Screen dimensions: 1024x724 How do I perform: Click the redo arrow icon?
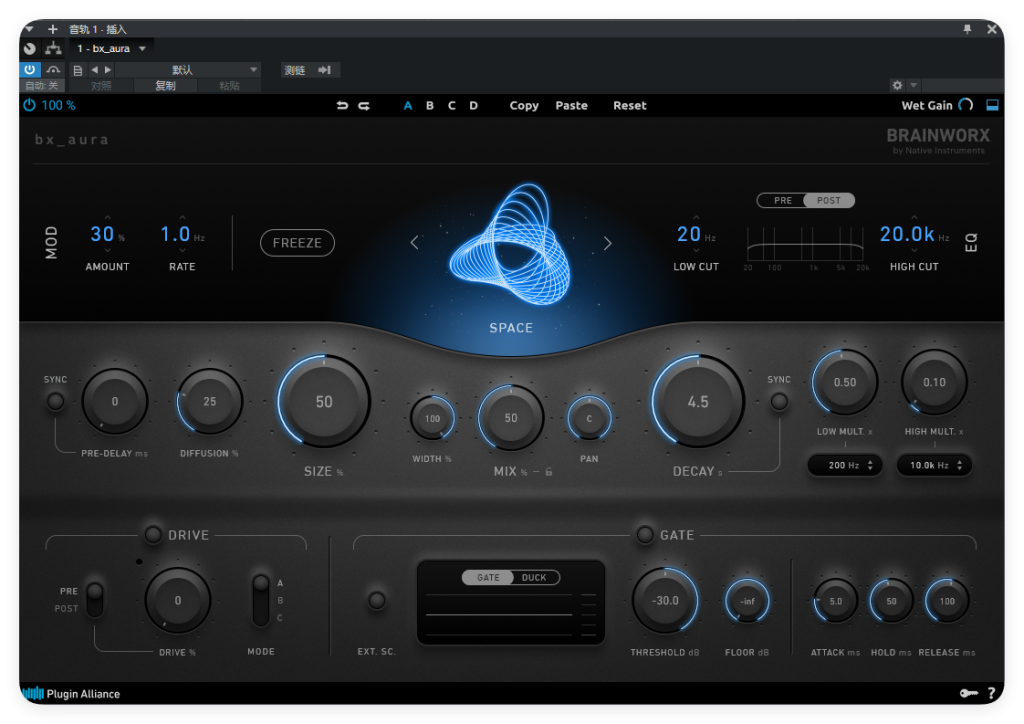(364, 105)
